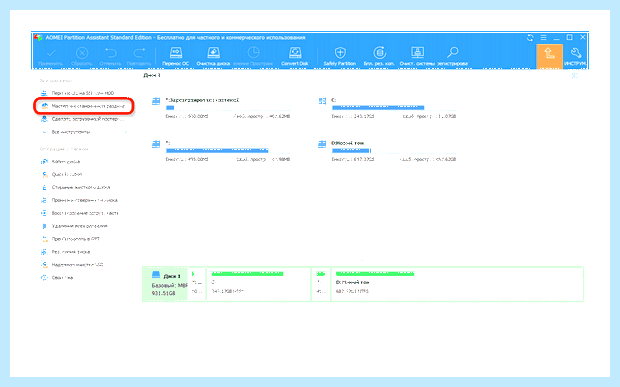Open Свойства (Properties) in sidebar
620x387 pixels.
(x=57, y=278)
